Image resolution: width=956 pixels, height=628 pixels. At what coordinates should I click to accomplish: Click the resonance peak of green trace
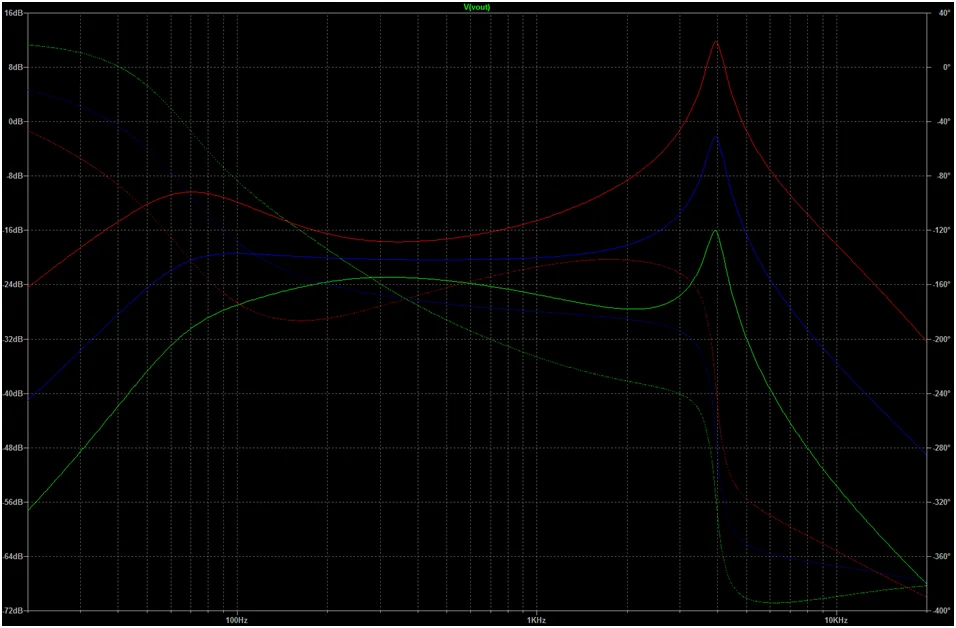click(x=716, y=231)
